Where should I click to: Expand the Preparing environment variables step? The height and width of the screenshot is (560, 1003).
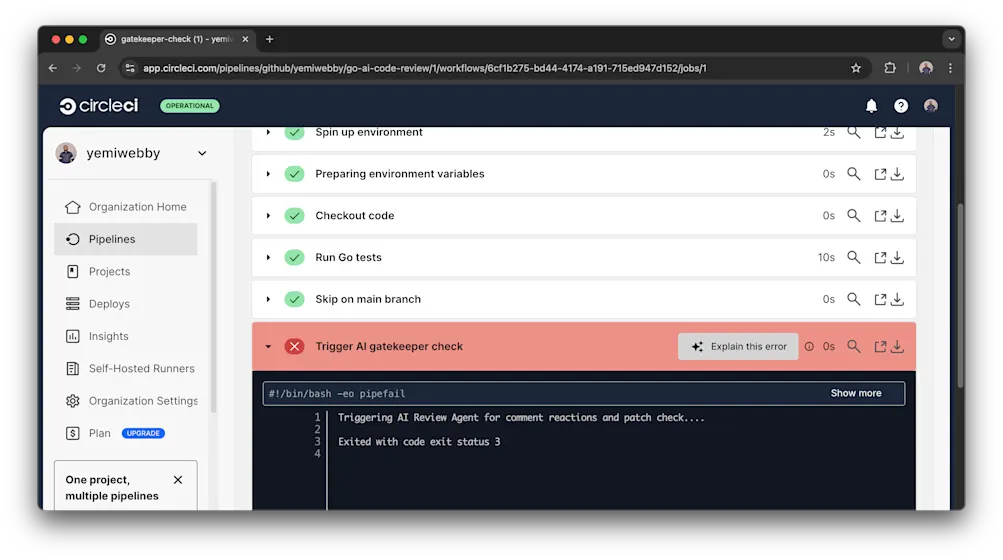click(x=268, y=174)
